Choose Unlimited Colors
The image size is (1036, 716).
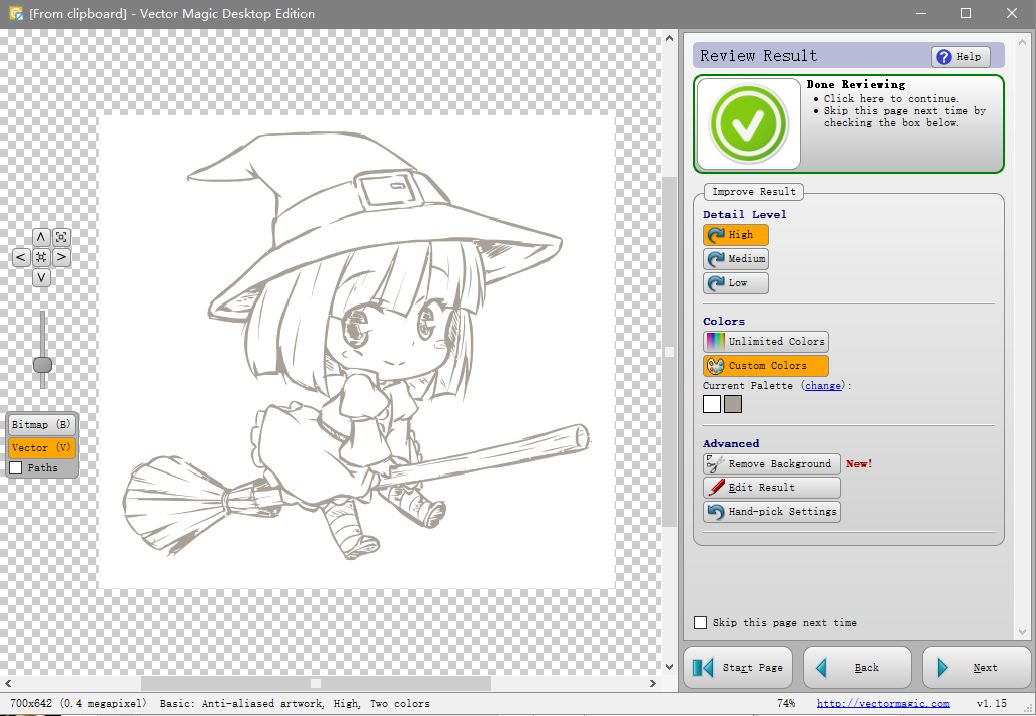[x=766, y=341]
